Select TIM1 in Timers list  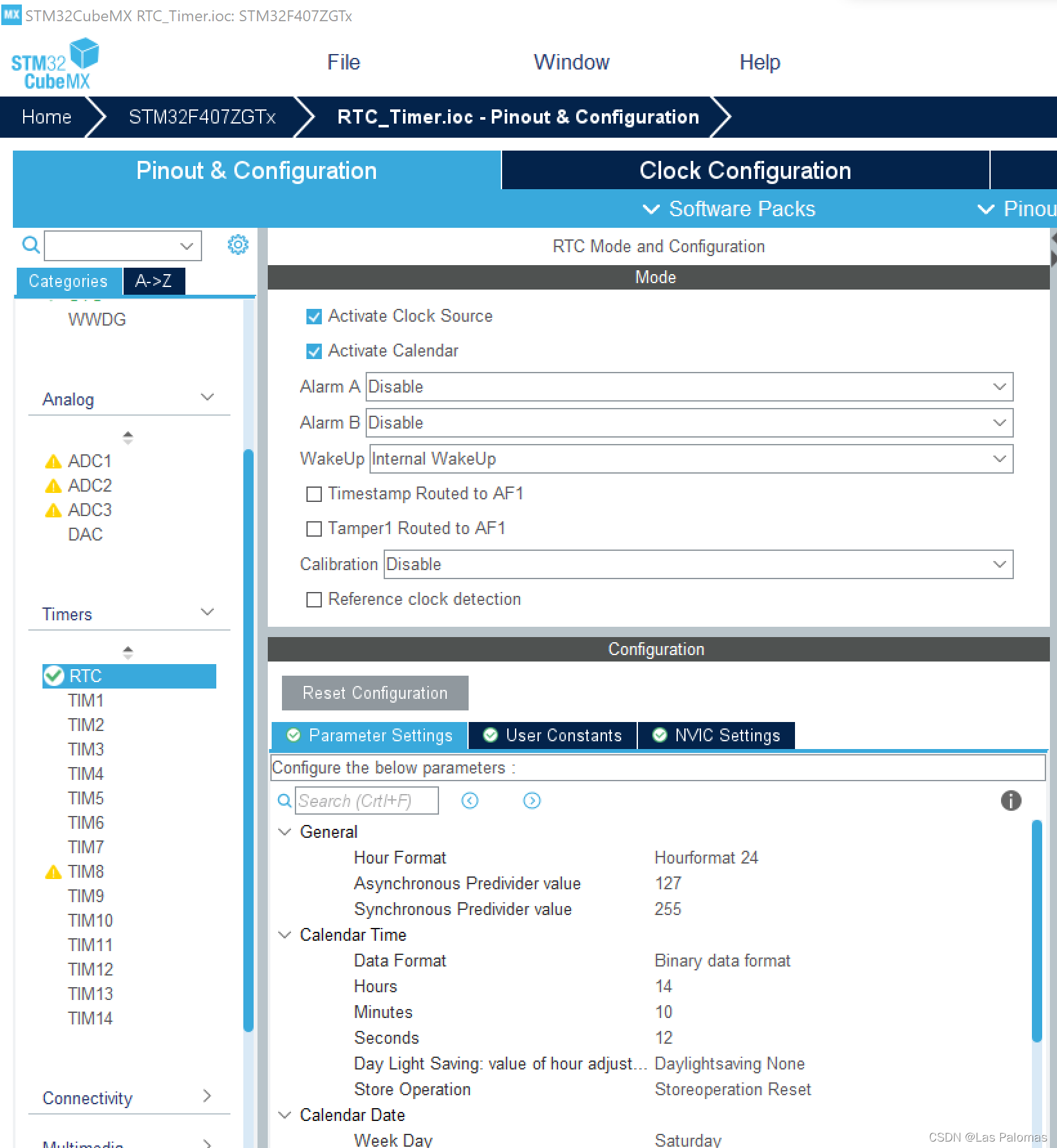point(86,701)
